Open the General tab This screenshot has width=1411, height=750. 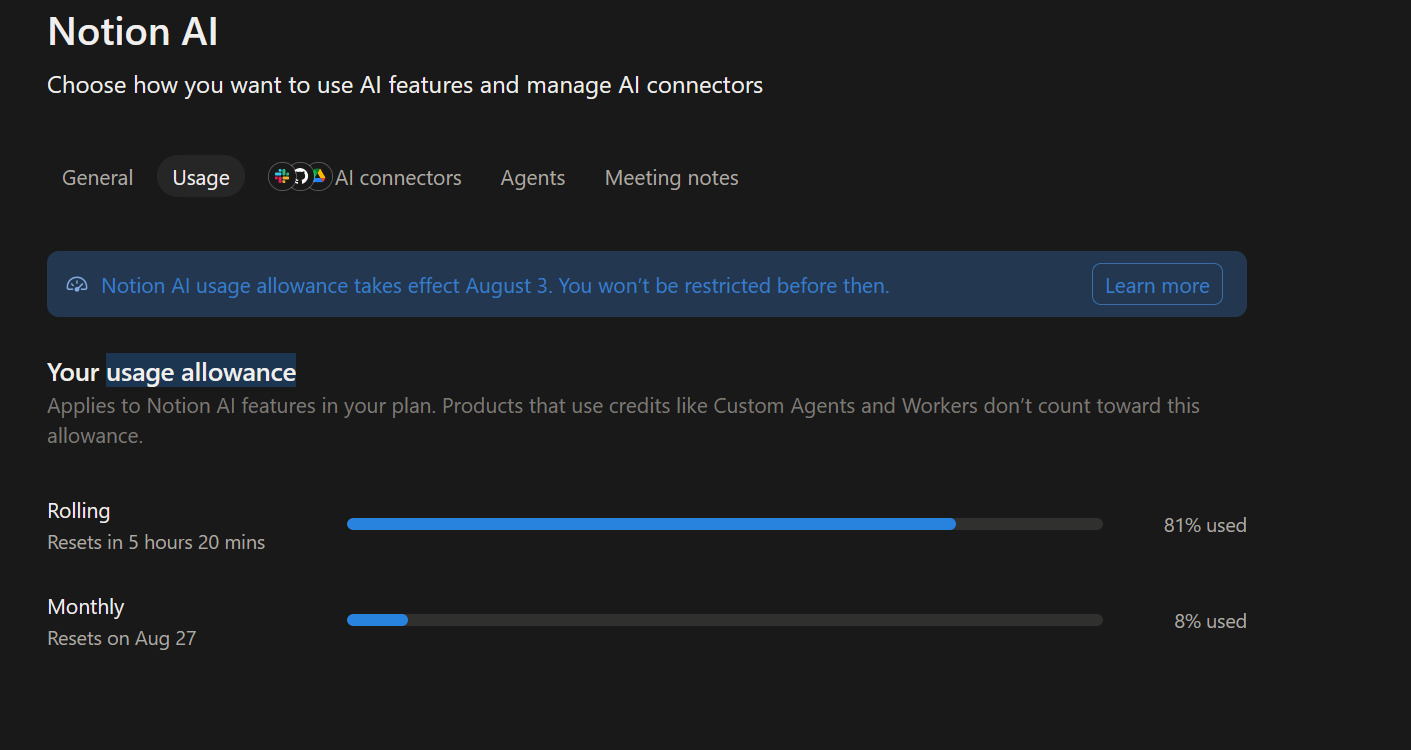pos(97,178)
